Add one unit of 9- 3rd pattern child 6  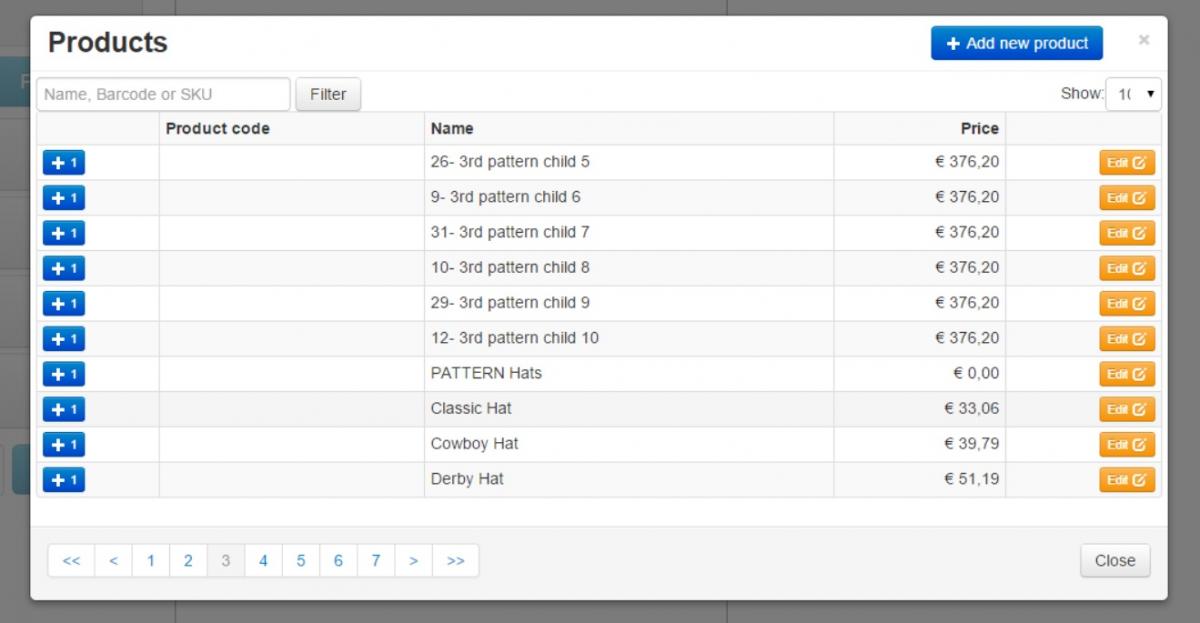(64, 198)
